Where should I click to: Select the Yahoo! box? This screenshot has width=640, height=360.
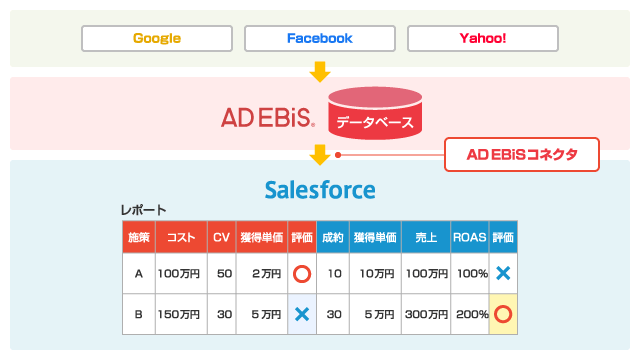(x=482, y=38)
